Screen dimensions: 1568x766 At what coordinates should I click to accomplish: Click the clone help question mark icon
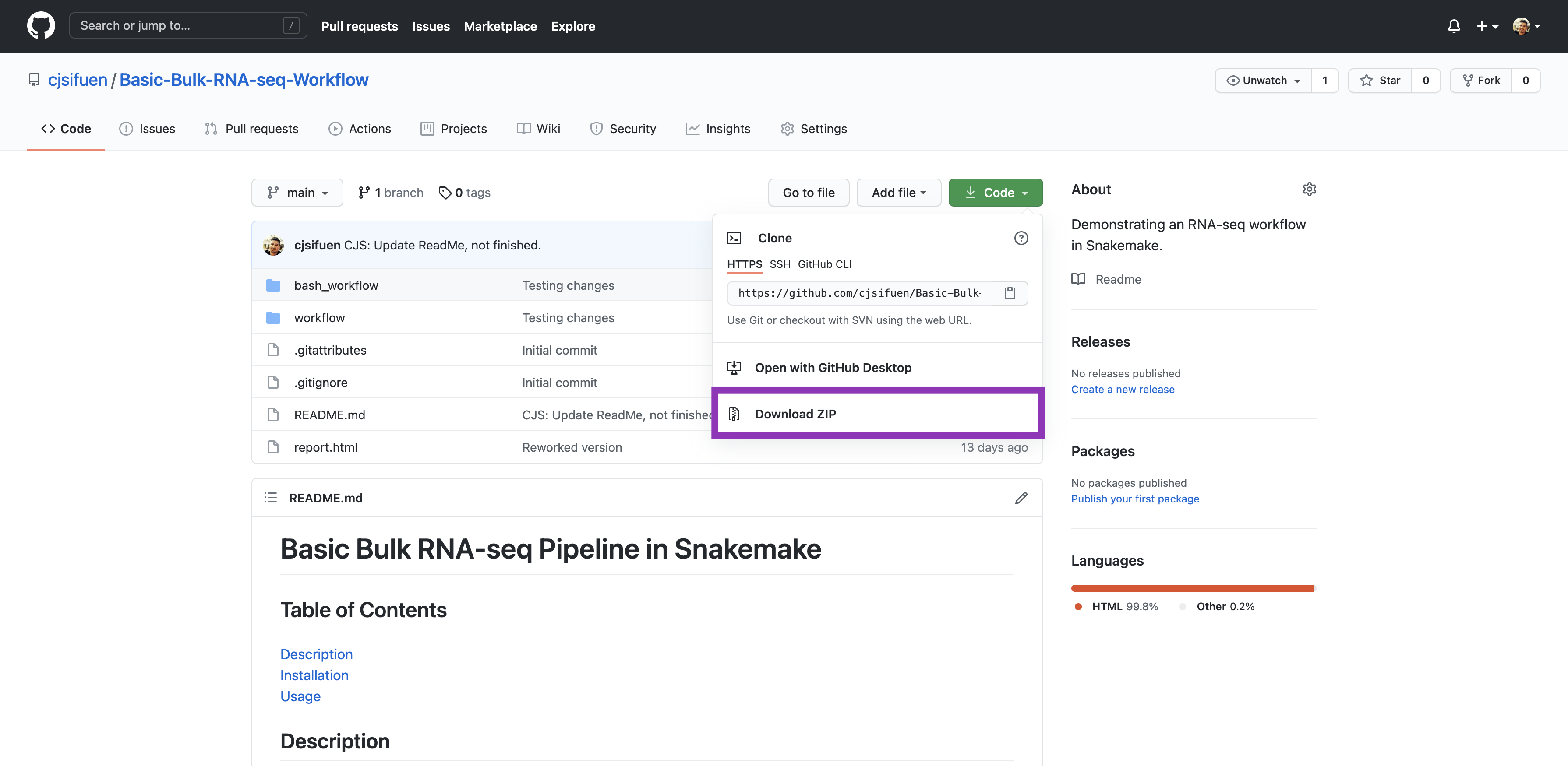(x=1021, y=238)
